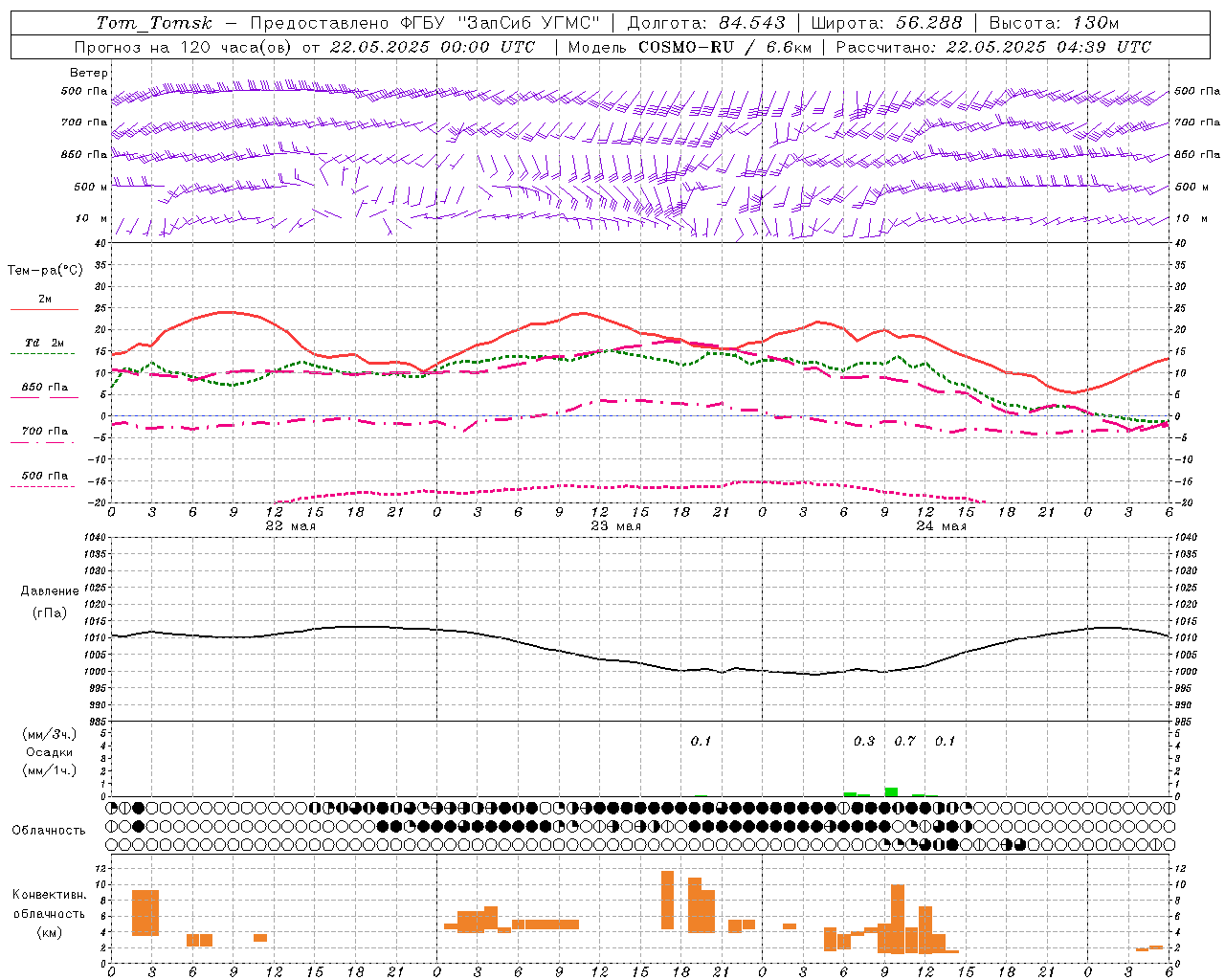
Task: Click the precipitation value "0.3"
Action: tap(864, 741)
